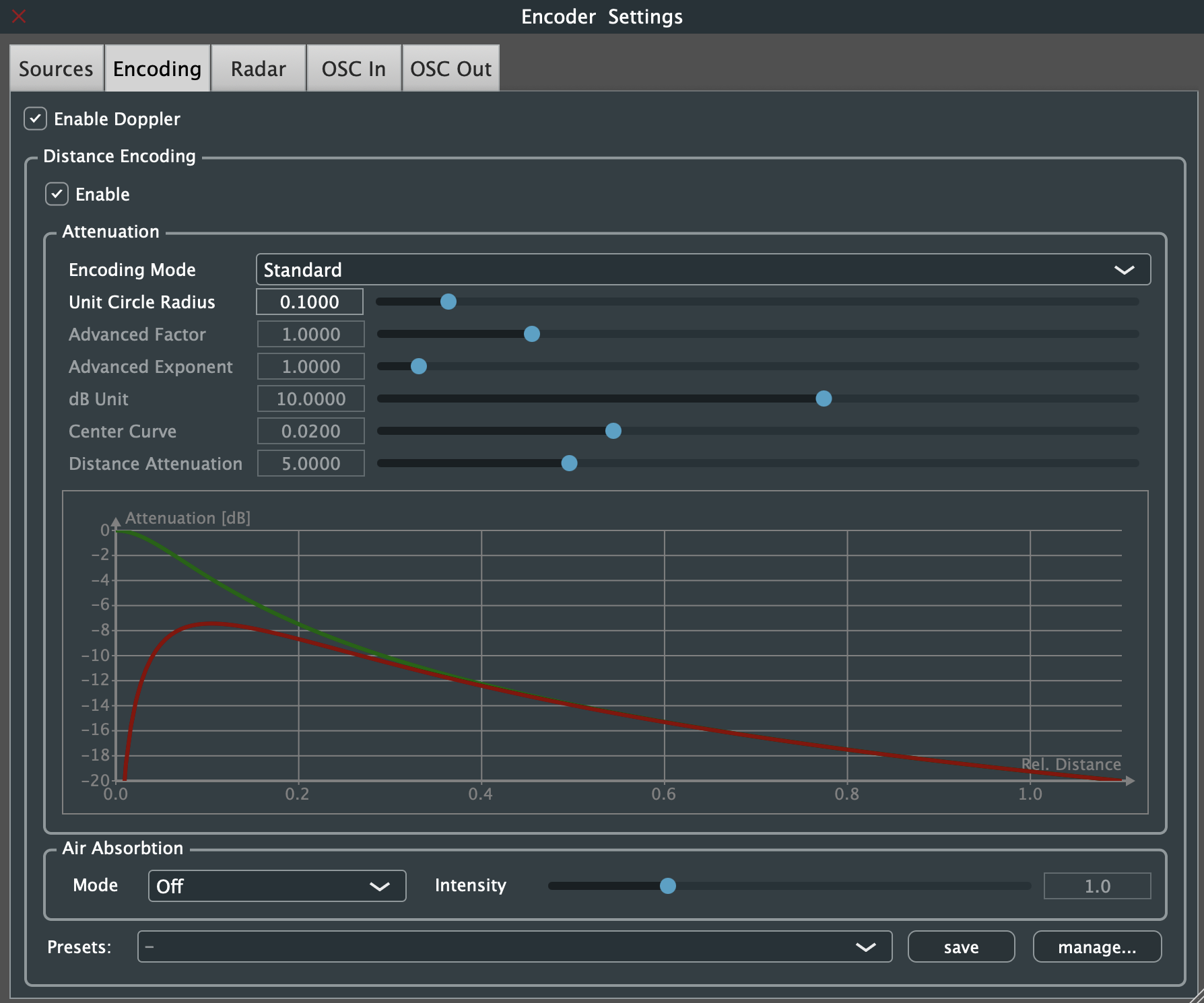Select the OSC In tab
1204x1003 pixels.
coord(354,68)
